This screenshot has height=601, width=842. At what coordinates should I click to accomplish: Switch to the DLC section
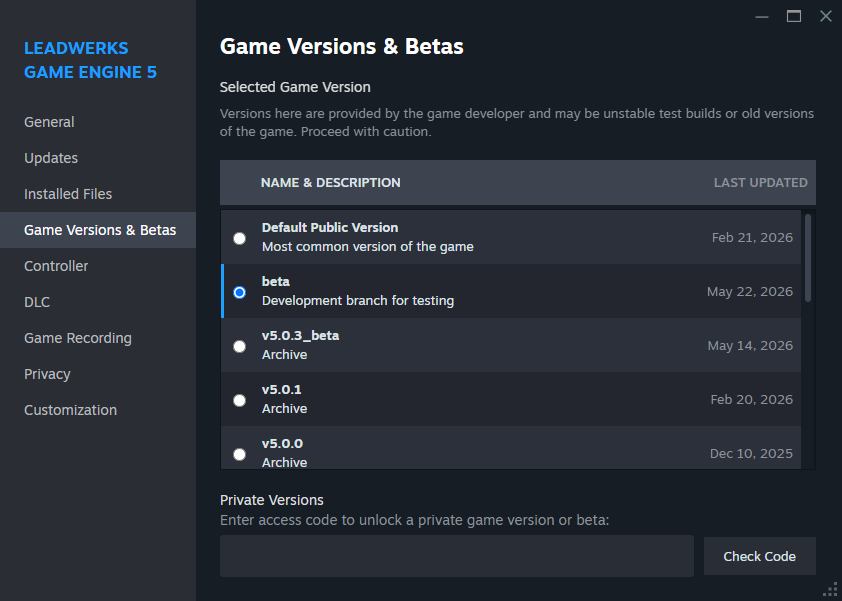pos(98,302)
